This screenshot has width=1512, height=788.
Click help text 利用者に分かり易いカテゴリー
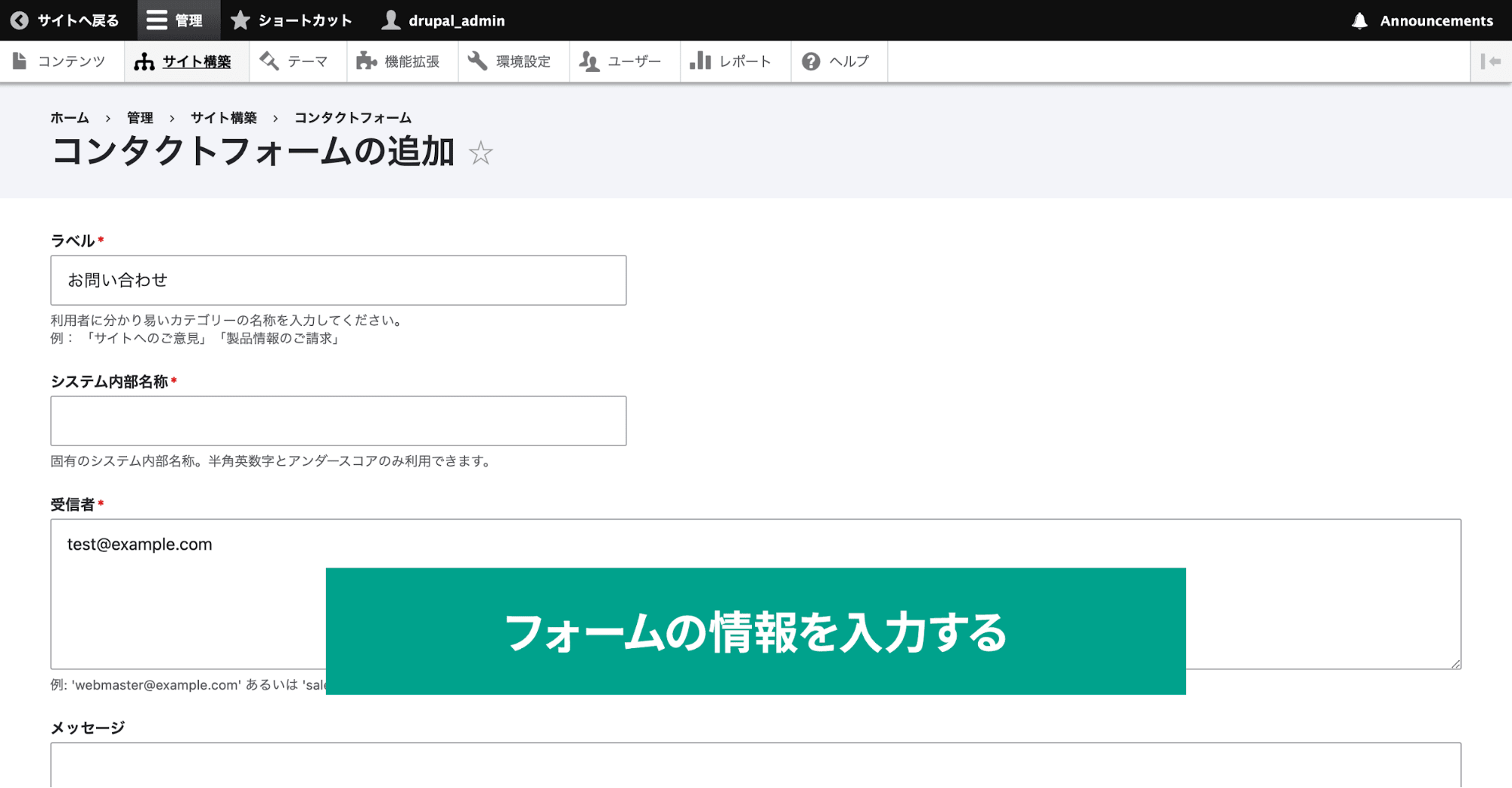(227, 330)
